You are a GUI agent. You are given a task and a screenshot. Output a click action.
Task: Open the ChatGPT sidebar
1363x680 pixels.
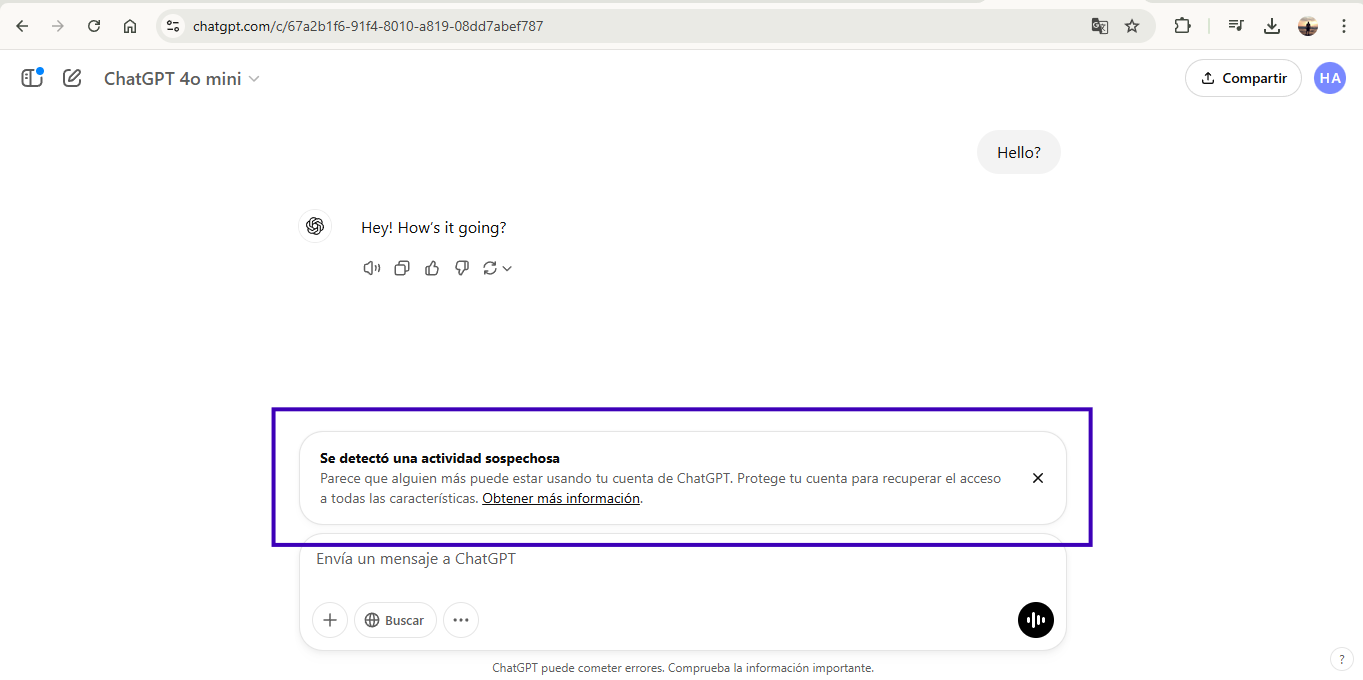[32, 78]
